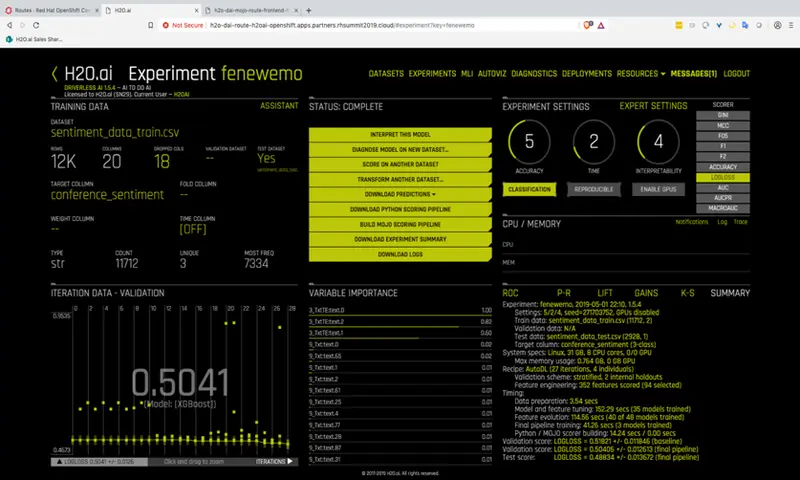Open the DATASETS navigation item
Viewport: 800px width, 480px height.
click(x=386, y=74)
